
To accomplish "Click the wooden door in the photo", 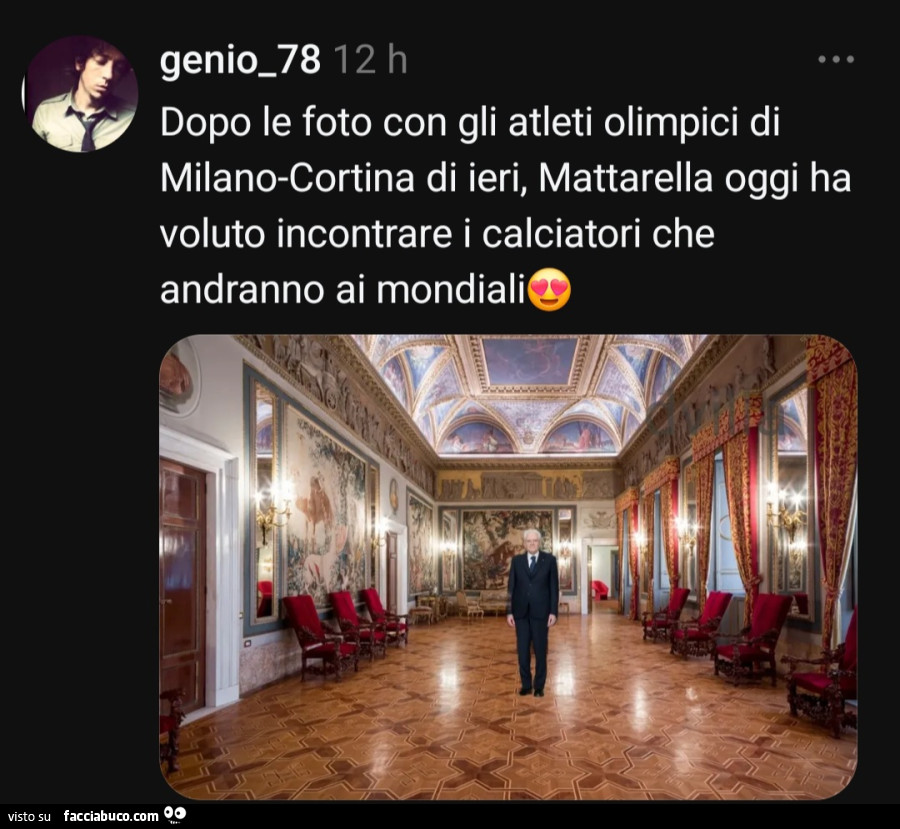I will pyautogui.click(x=183, y=586).
